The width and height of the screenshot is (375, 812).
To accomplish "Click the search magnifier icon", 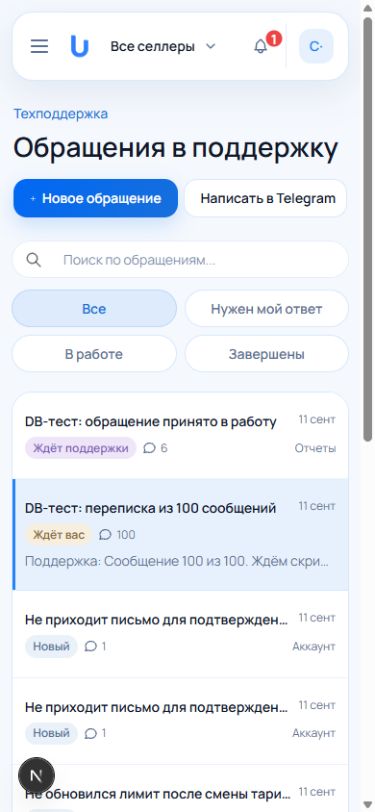I will tap(34, 260).
